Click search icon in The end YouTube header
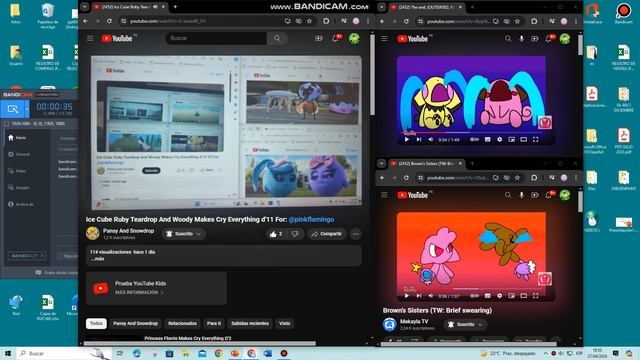 click(x=508, y=38)
